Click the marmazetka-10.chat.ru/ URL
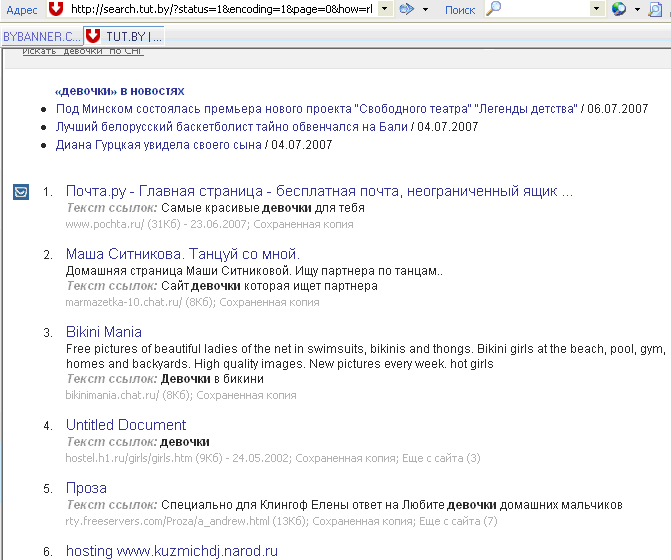 point(124,302)
